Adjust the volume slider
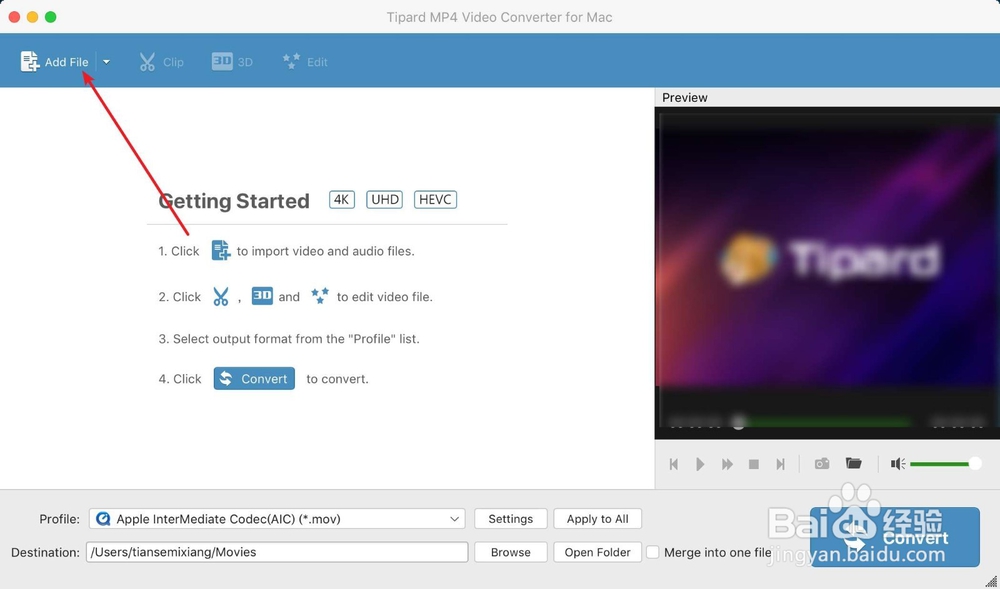The height and width of the screenshot is (589, 1000). click(x=945, y=464)
